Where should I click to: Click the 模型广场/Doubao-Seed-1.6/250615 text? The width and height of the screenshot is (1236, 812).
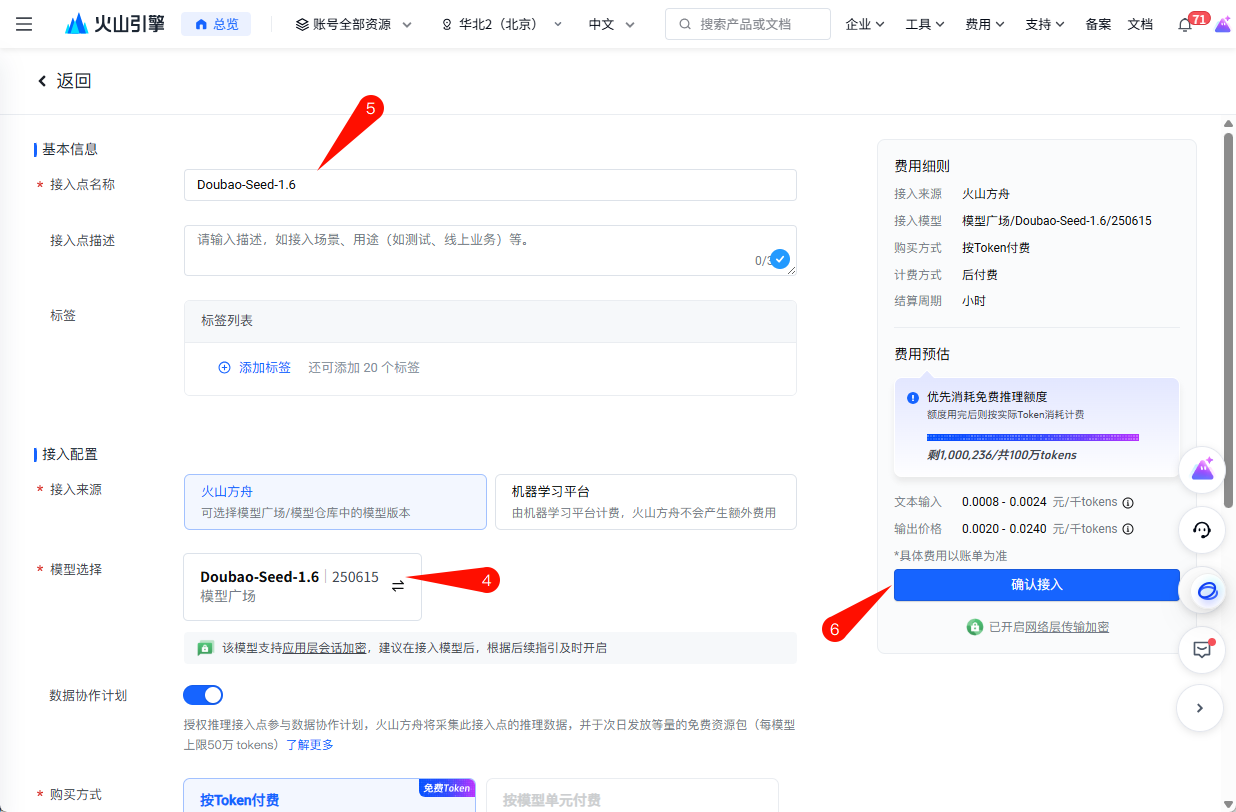click(x=1057, y=221)
